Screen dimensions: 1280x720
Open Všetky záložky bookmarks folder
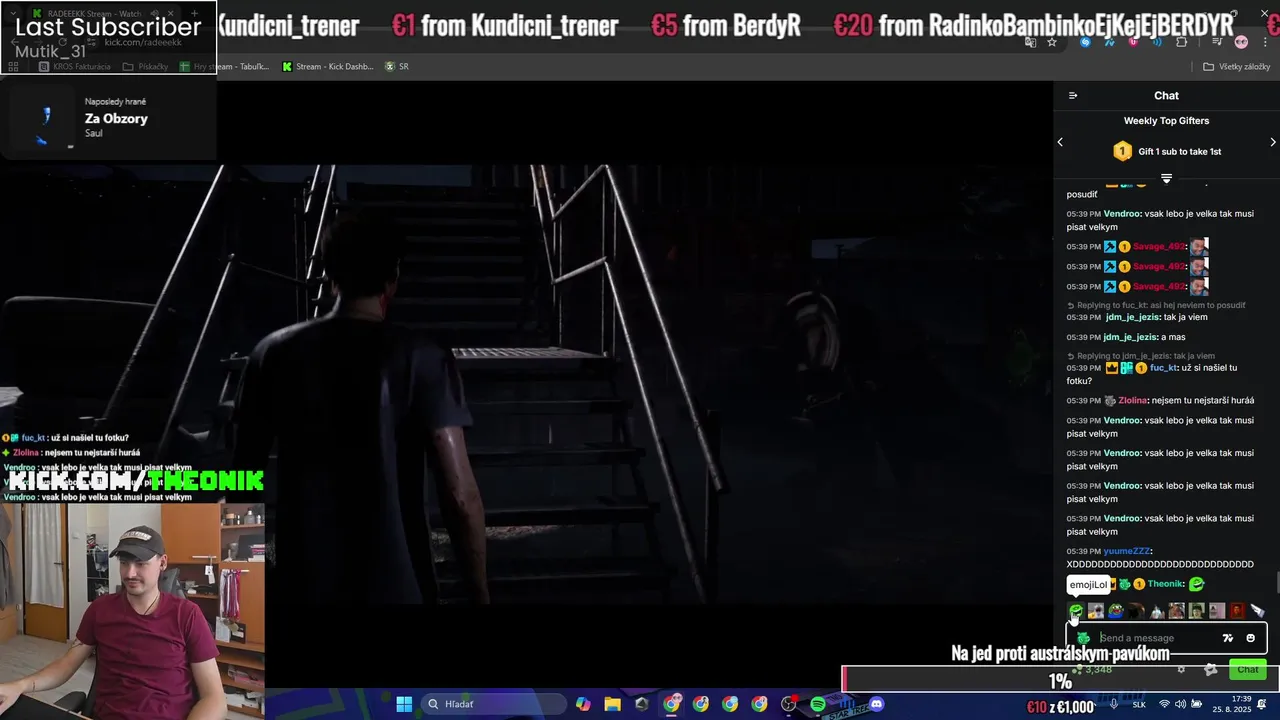pos(1236,67)
